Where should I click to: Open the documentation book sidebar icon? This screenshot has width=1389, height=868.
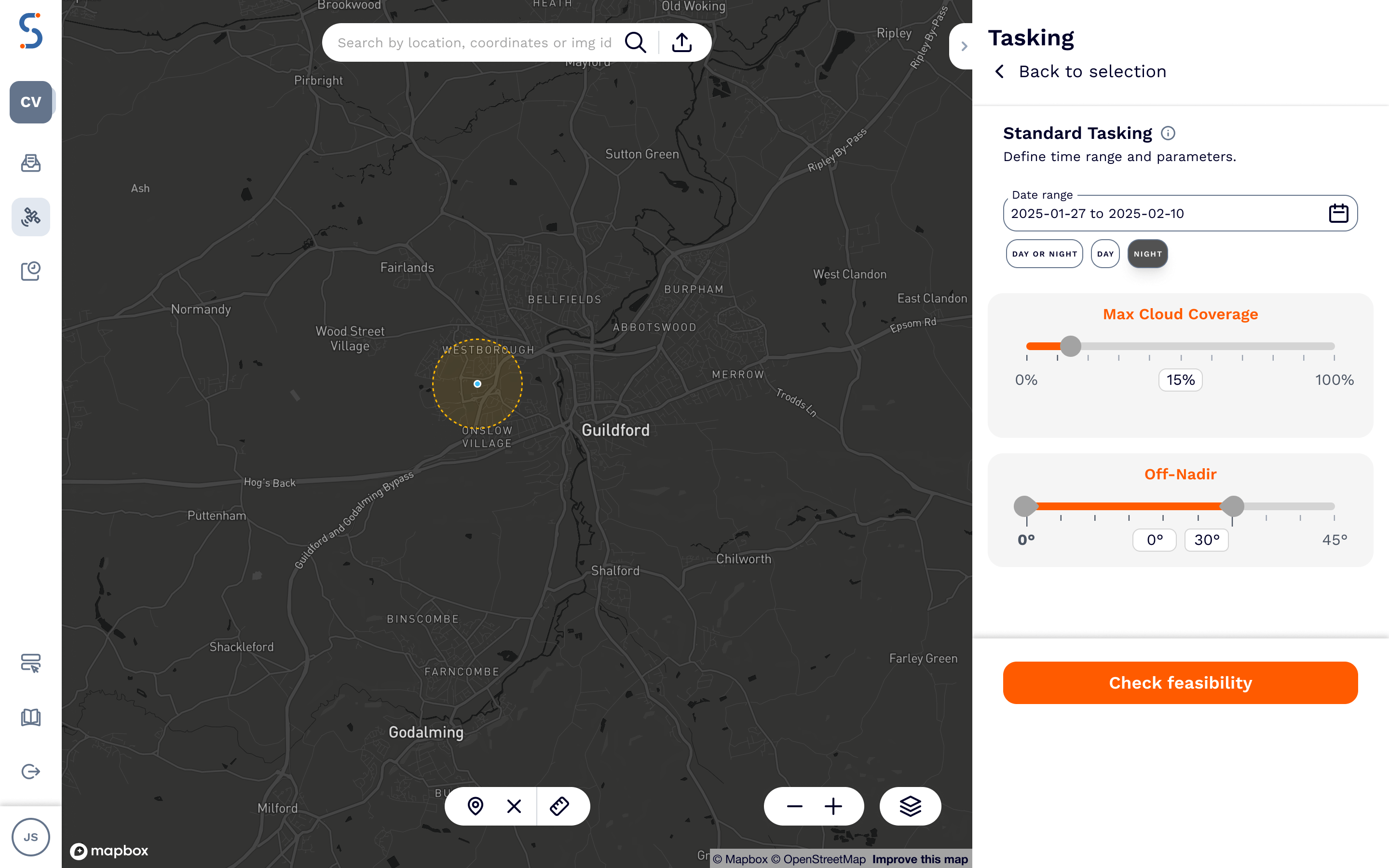coord(31,718)
